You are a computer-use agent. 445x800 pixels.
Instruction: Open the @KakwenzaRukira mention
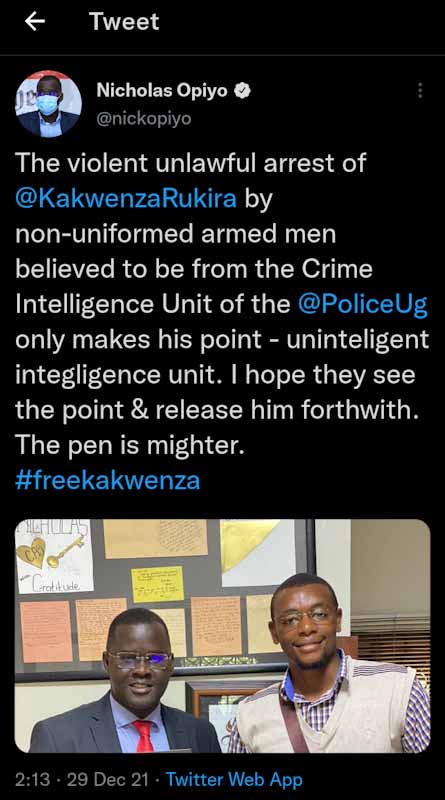(126, 198)
